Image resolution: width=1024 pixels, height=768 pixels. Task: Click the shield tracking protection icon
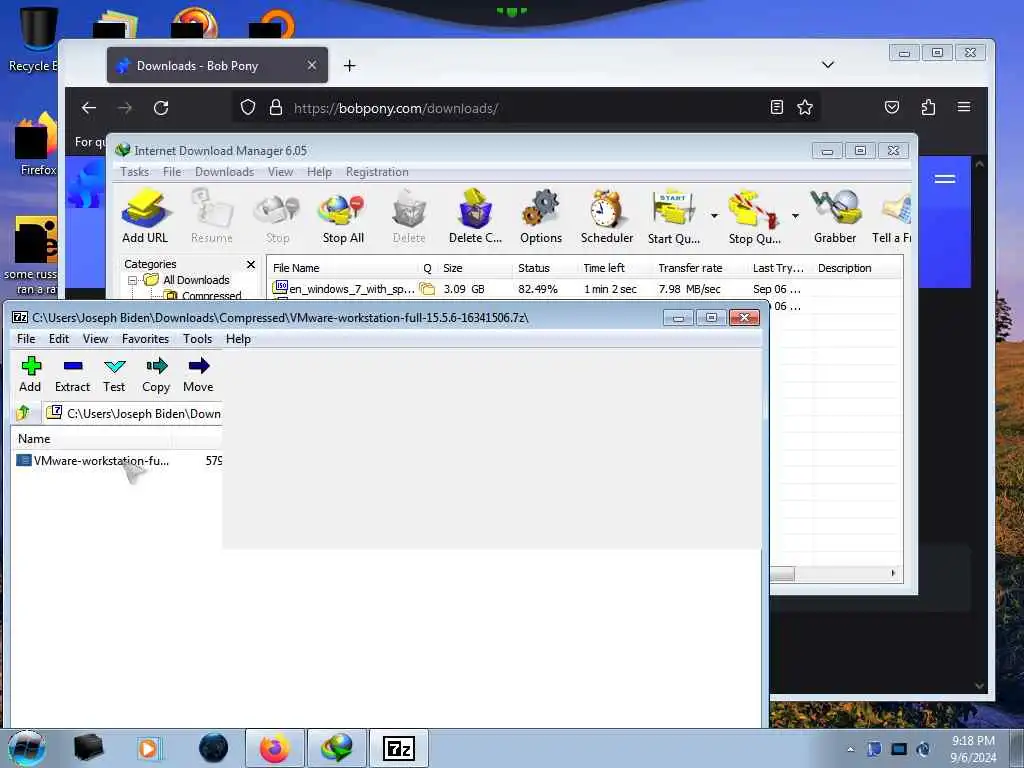click(248, 107)
